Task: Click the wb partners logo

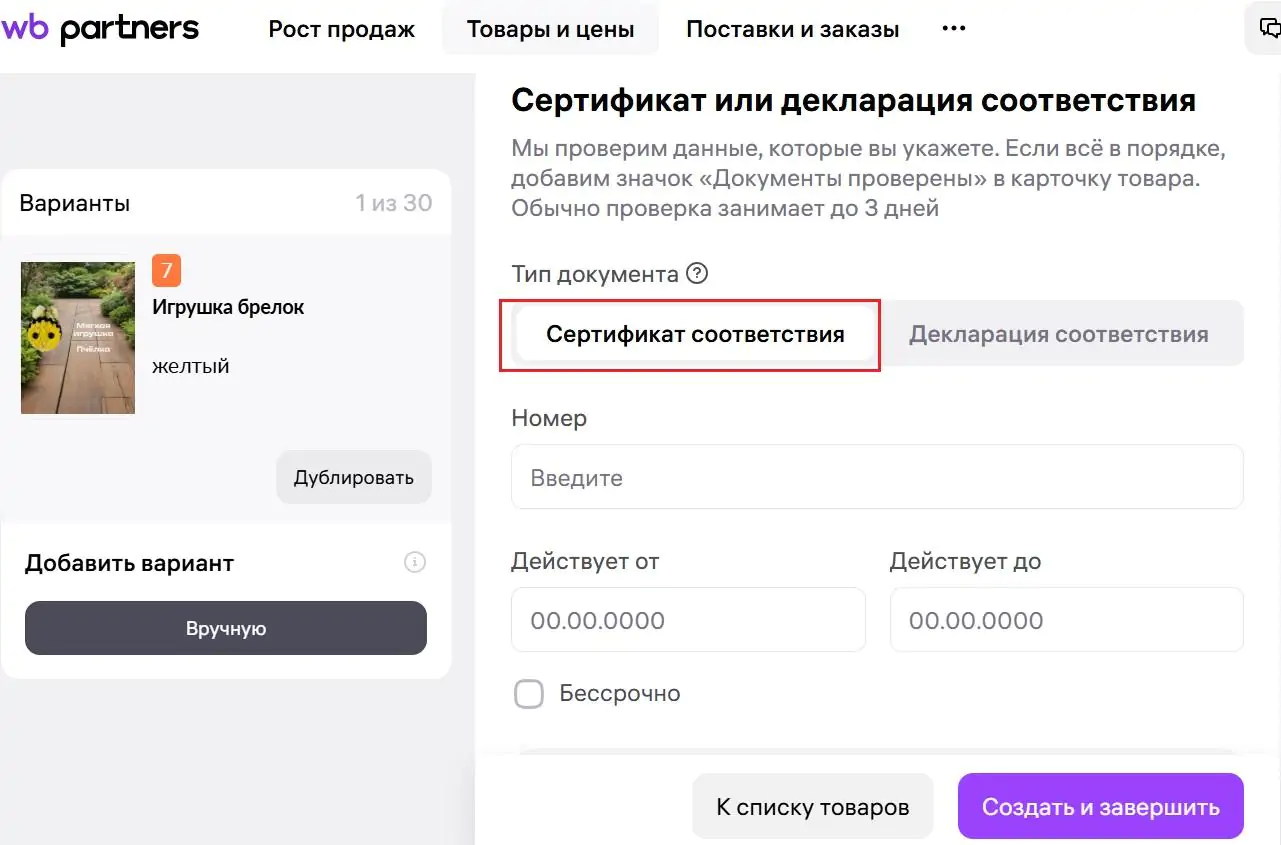Action: tap(100, 29)
